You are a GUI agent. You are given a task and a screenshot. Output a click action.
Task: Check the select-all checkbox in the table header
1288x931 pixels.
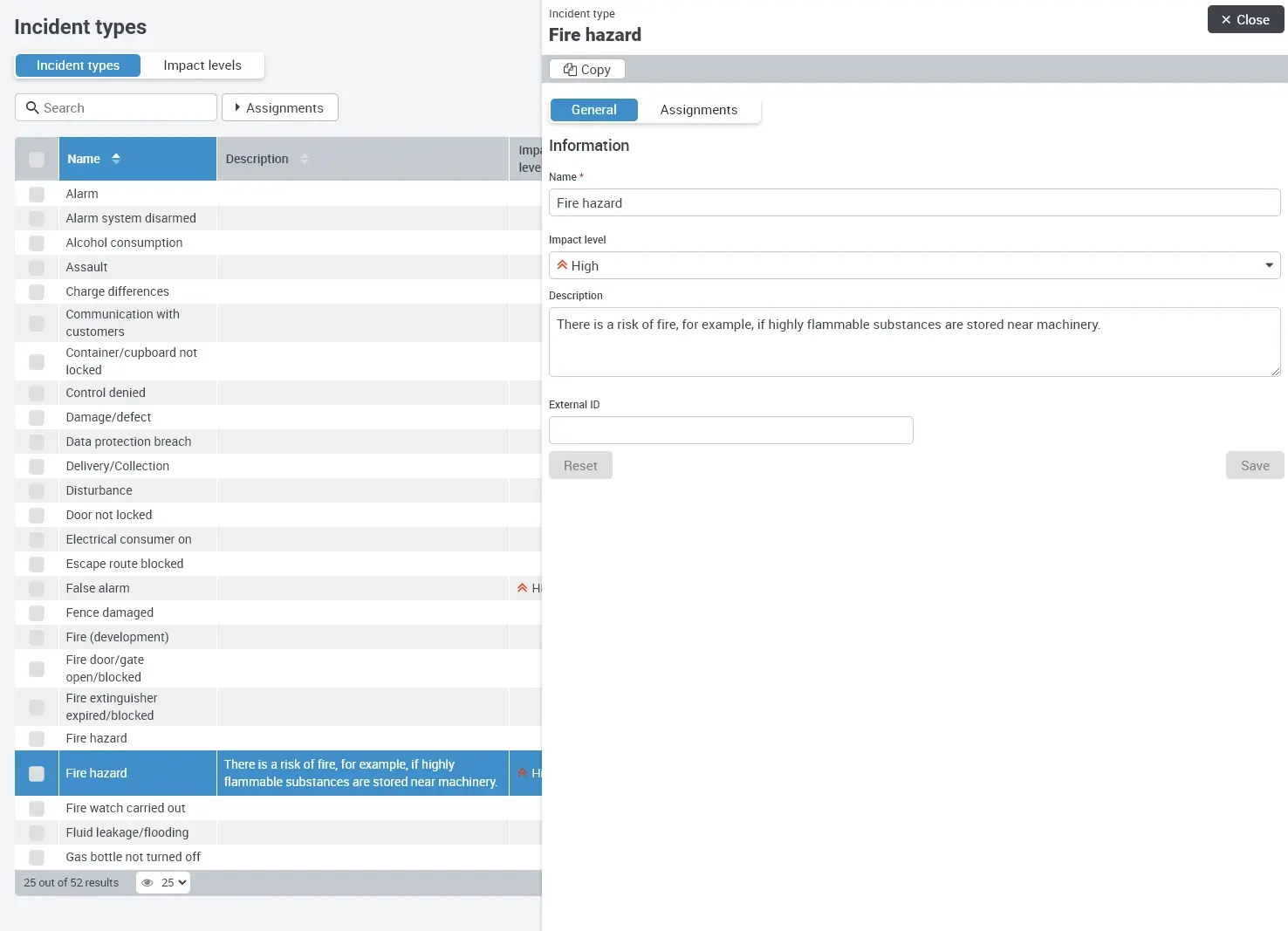pos(36,160)
